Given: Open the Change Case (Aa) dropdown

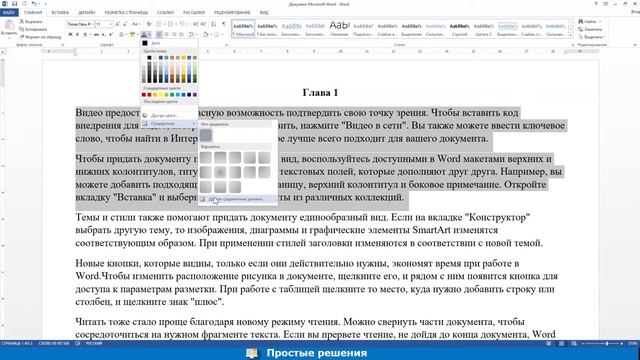Looking at the screenshot, I should pos(136,24).
